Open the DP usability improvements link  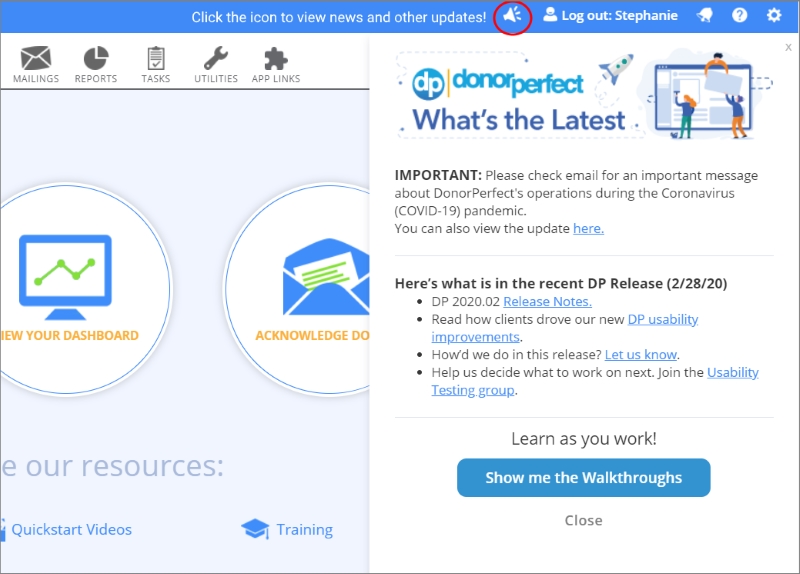662,319
